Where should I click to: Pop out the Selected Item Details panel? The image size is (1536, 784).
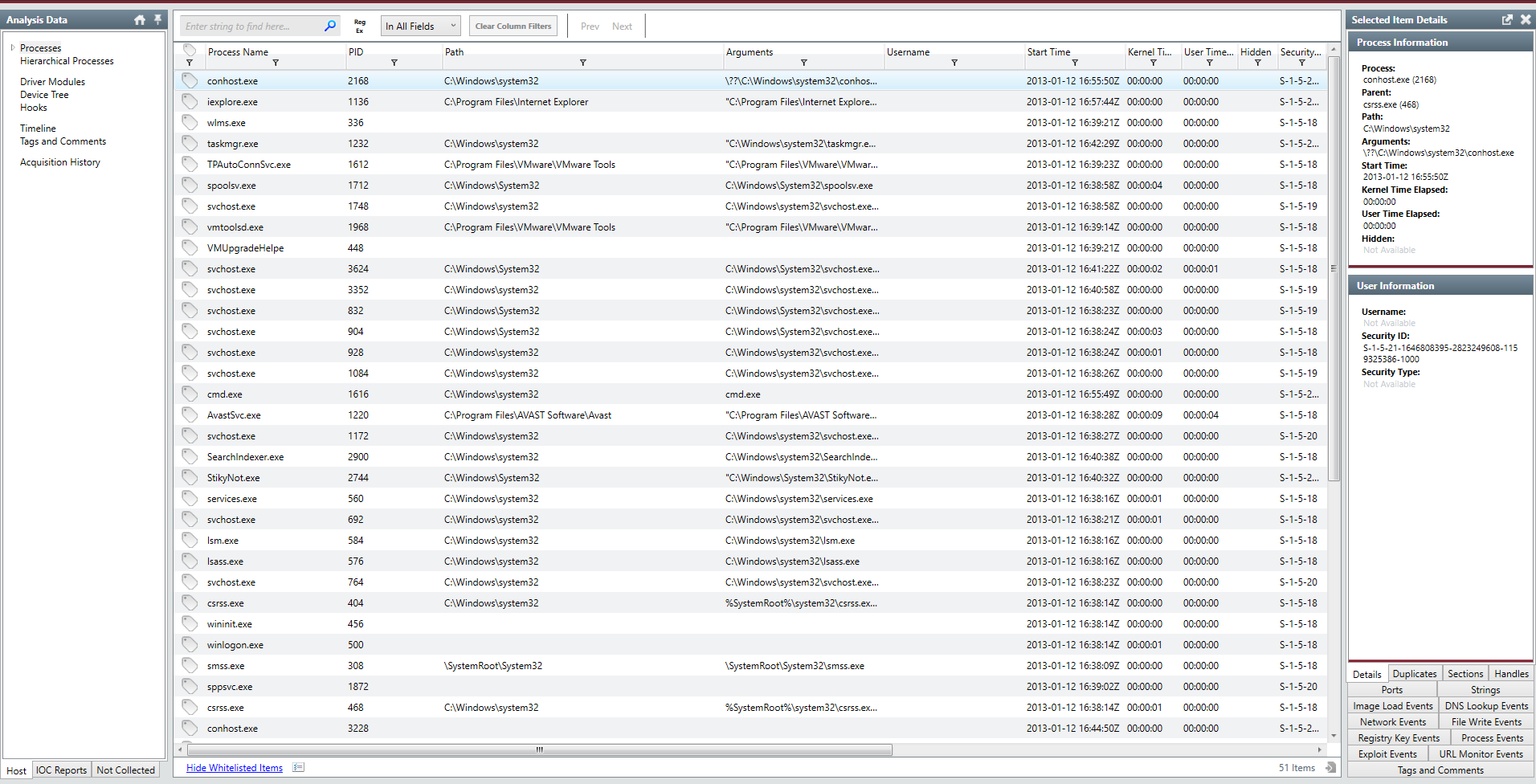click(1507, 20)
